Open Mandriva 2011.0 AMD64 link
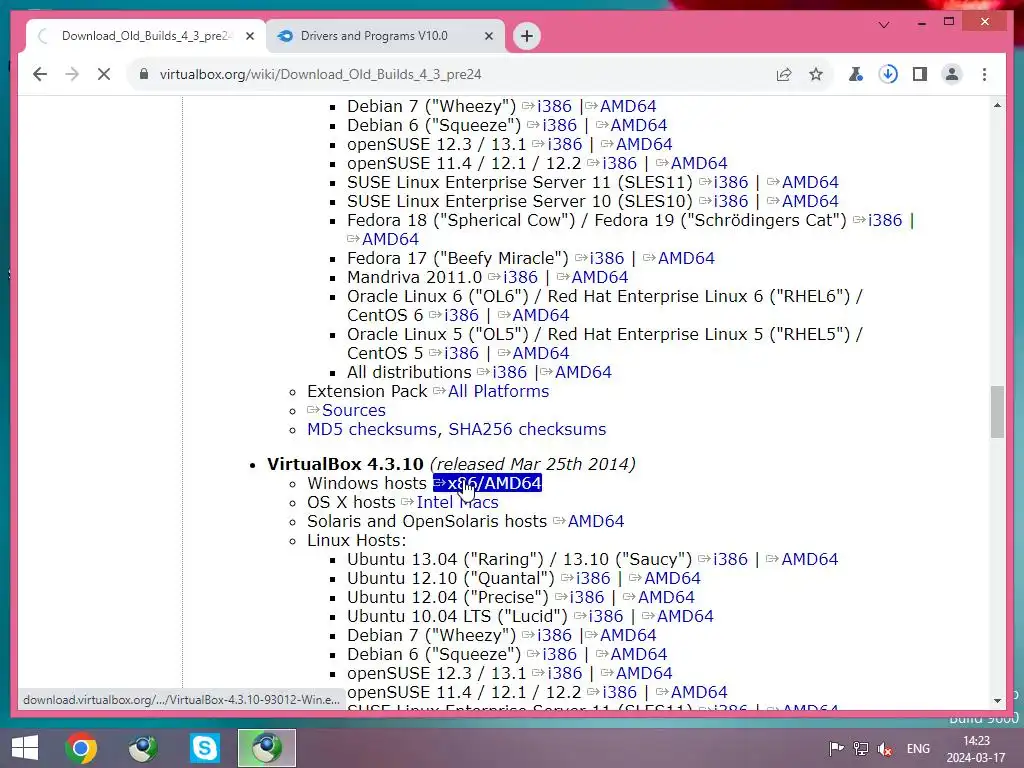Viewport: 1024px width, 768px height. (x=593, y=277)
